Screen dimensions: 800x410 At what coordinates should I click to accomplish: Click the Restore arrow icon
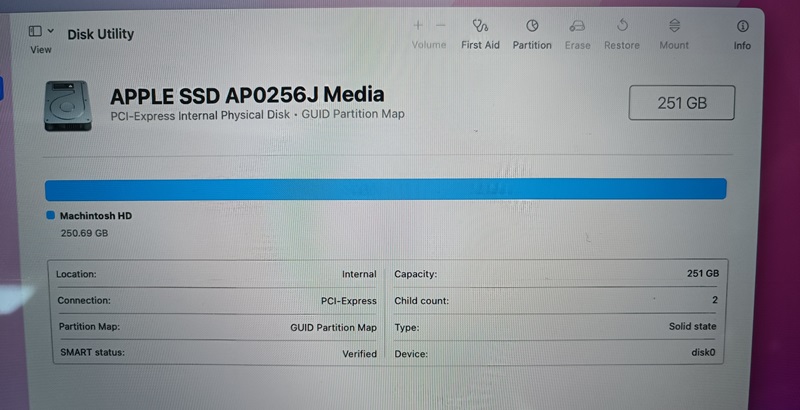coord(622,25)
